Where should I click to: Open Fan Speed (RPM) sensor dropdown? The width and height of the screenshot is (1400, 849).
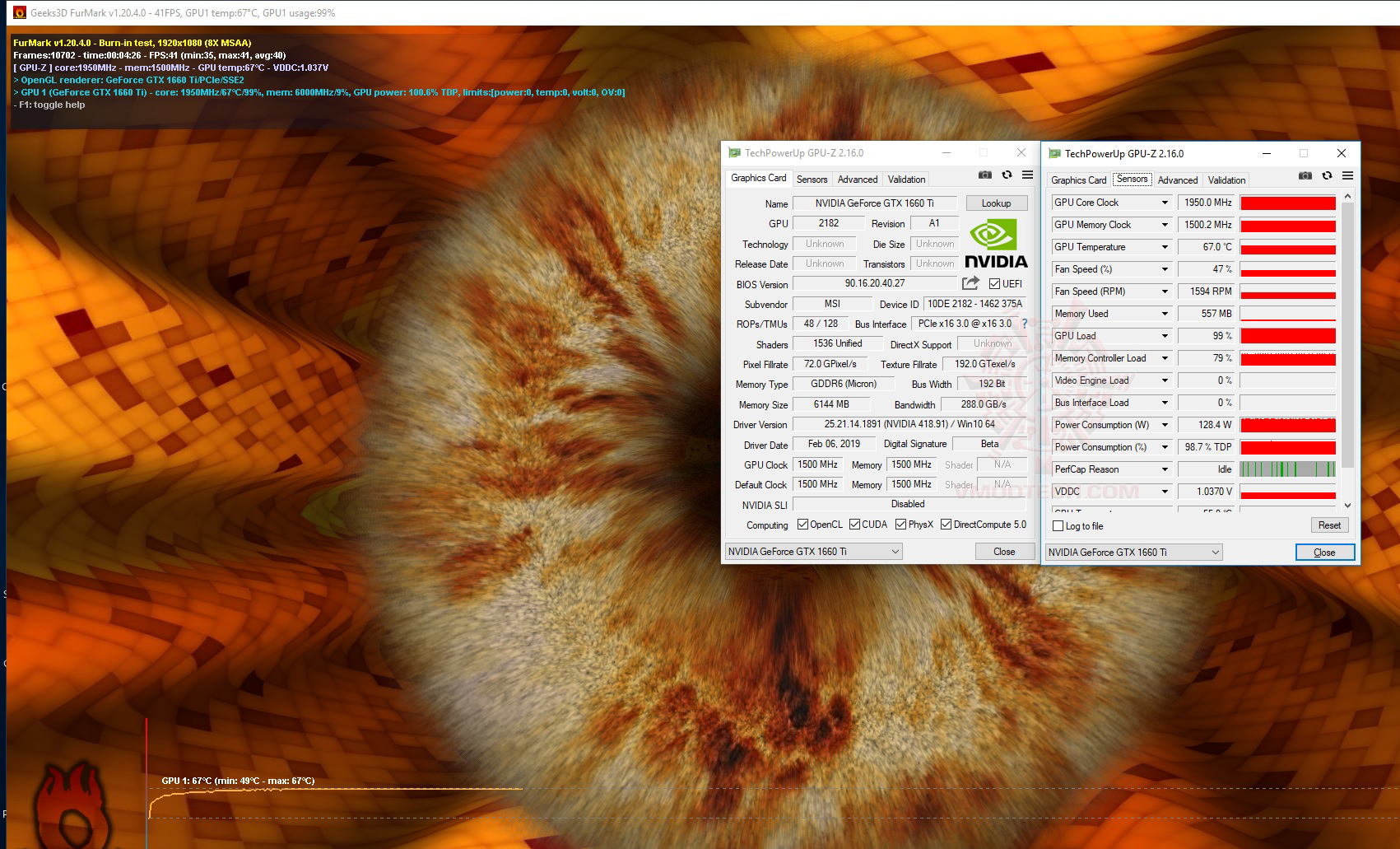pyautogui.click(x=1165, y=292)
